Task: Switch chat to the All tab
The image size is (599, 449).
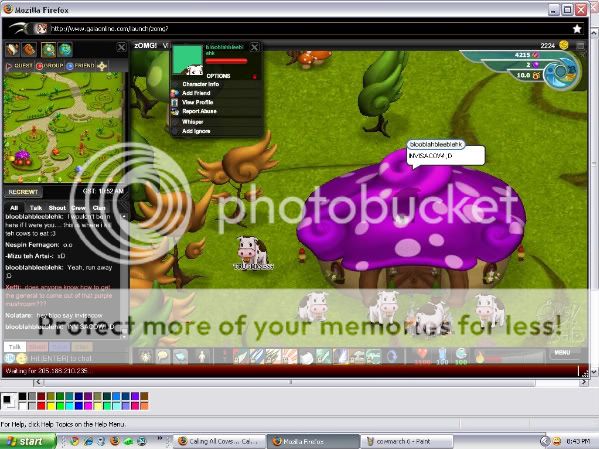Action: click(x=14, y=208)
